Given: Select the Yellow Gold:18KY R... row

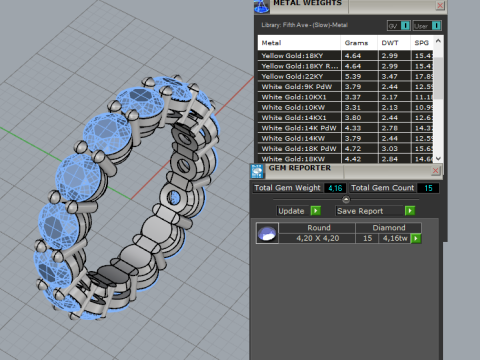Looking at the screenshot, I should 345,66.
